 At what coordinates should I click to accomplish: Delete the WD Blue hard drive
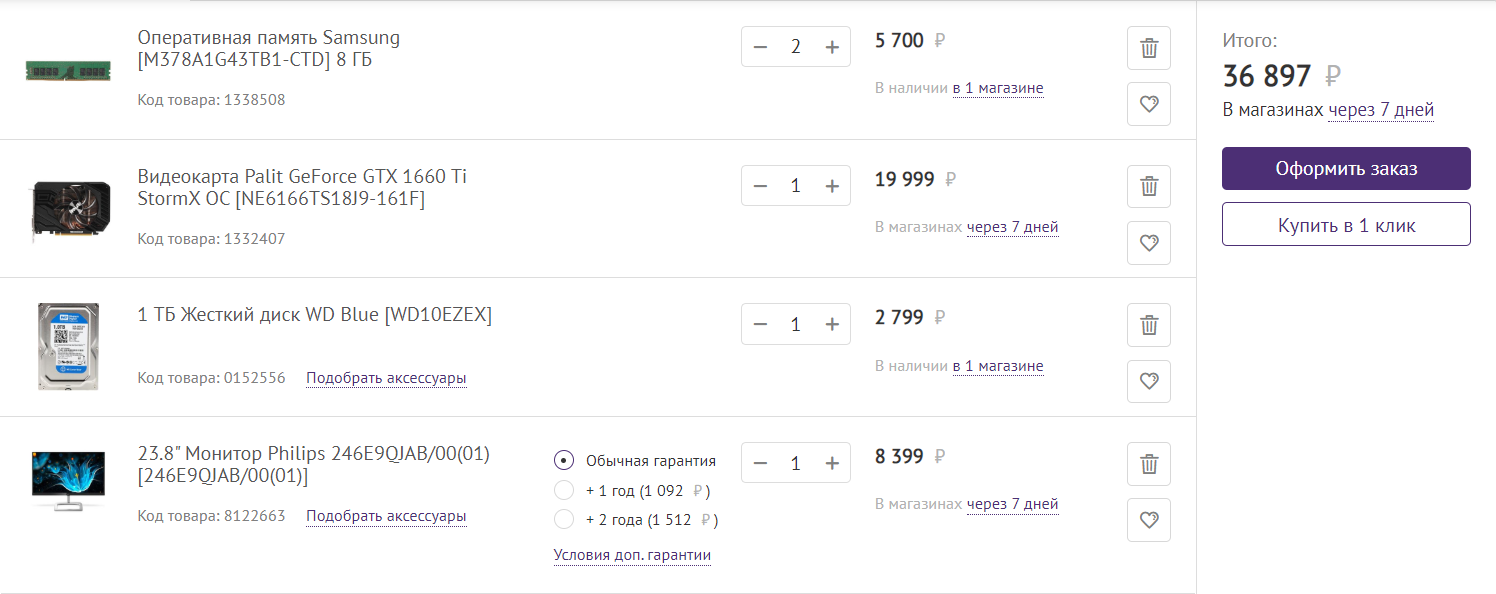coord(1149,325)
